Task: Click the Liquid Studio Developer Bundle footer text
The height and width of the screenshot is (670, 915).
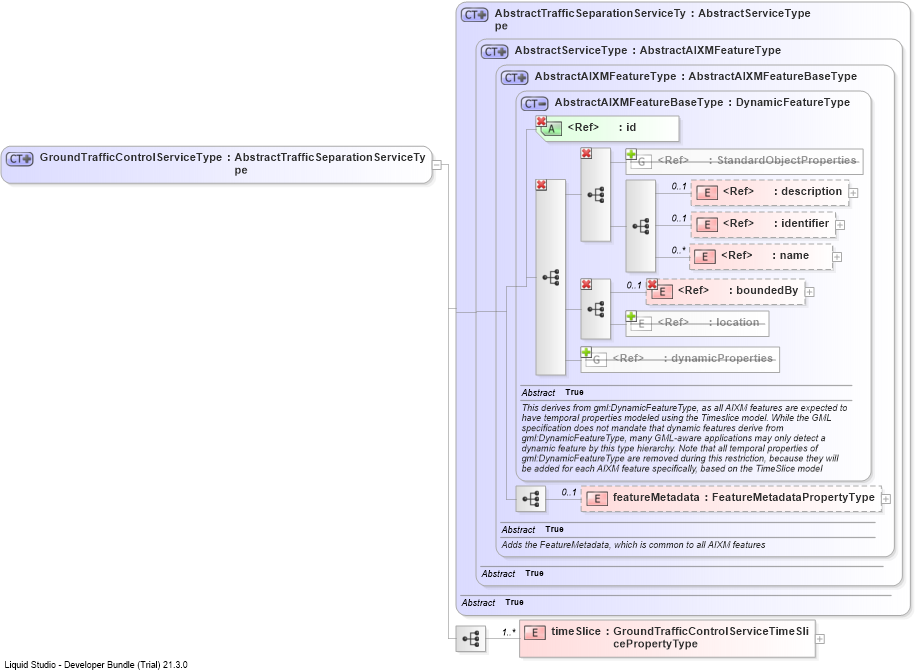Action: (96, 665)
